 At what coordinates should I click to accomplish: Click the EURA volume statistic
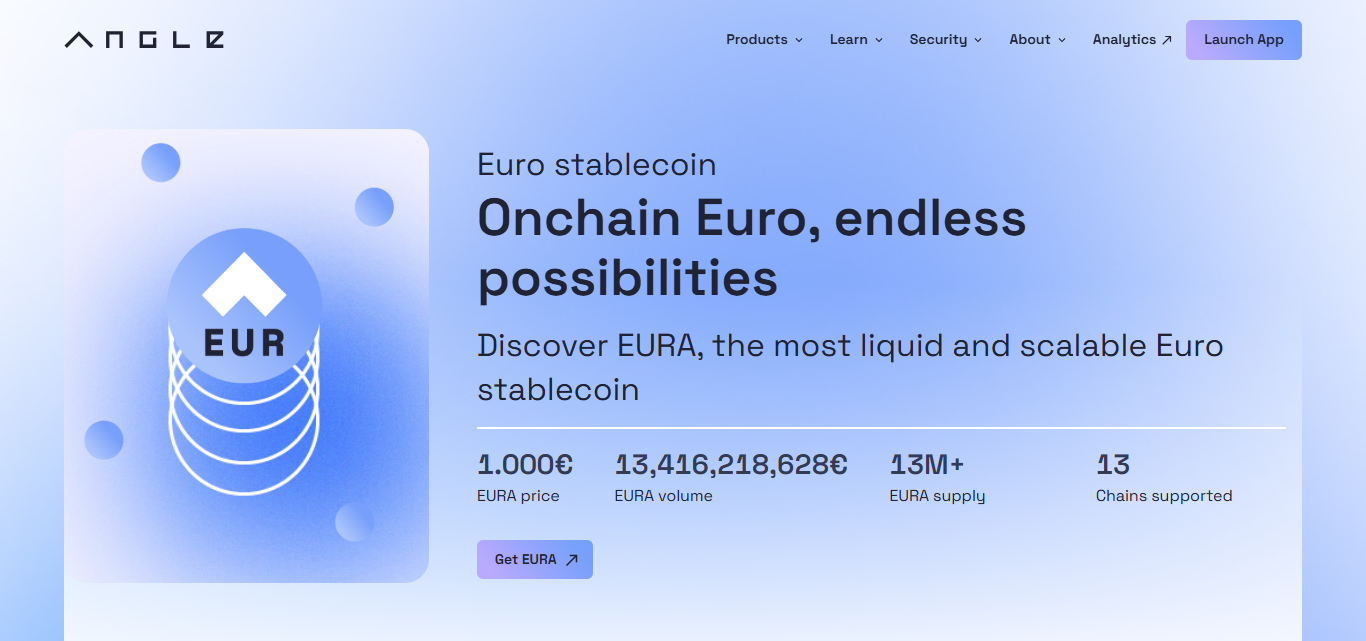[x=731, y=477]
